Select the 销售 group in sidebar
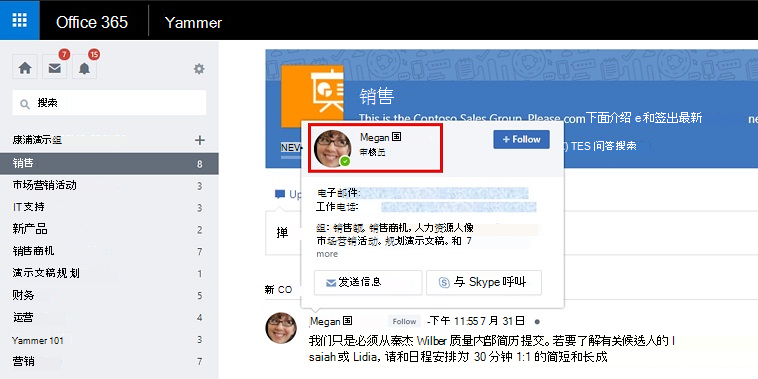 (109, 163)
